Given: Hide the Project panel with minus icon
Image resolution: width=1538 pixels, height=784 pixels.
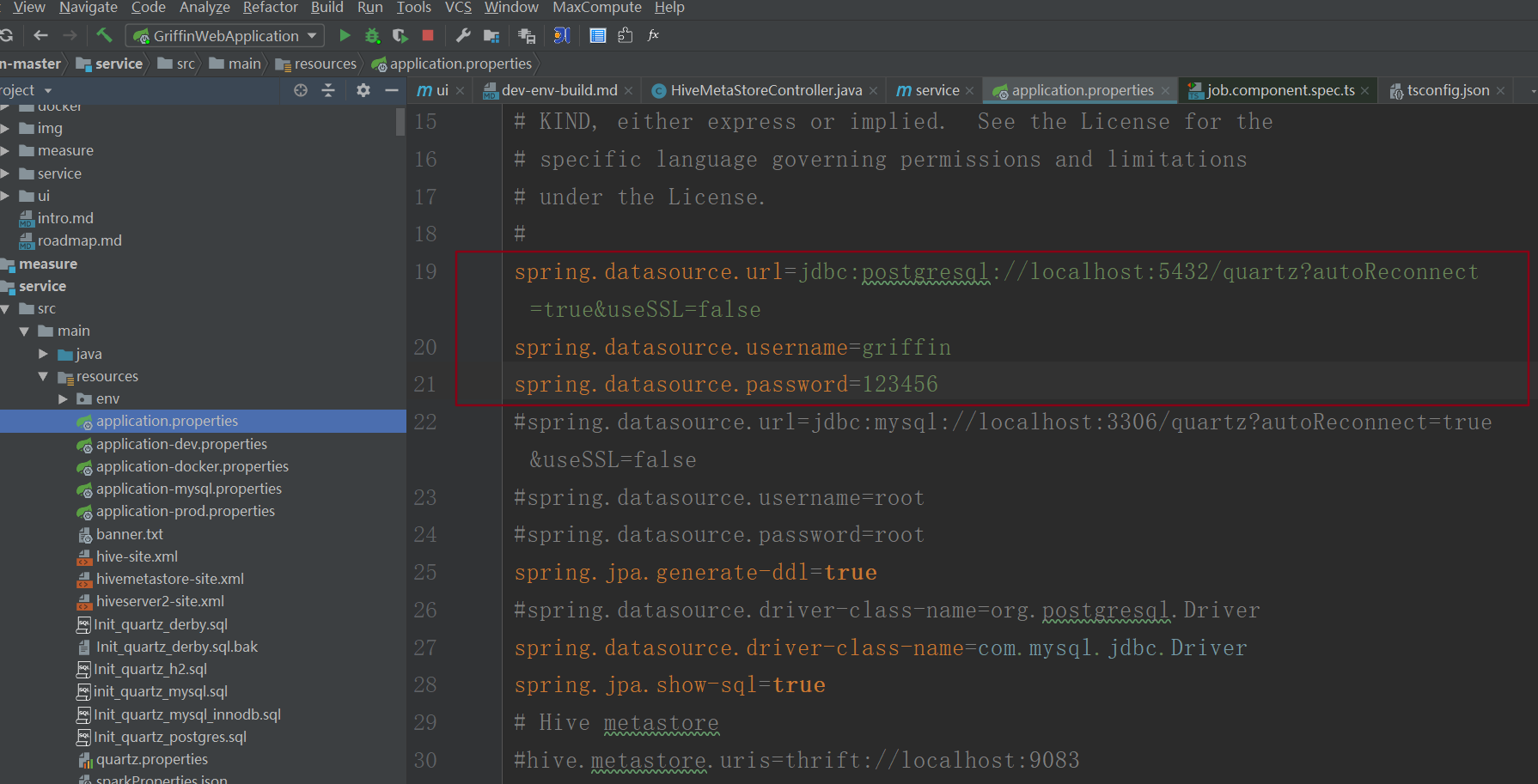Looking at the screenshot, I should click(392, 90).
